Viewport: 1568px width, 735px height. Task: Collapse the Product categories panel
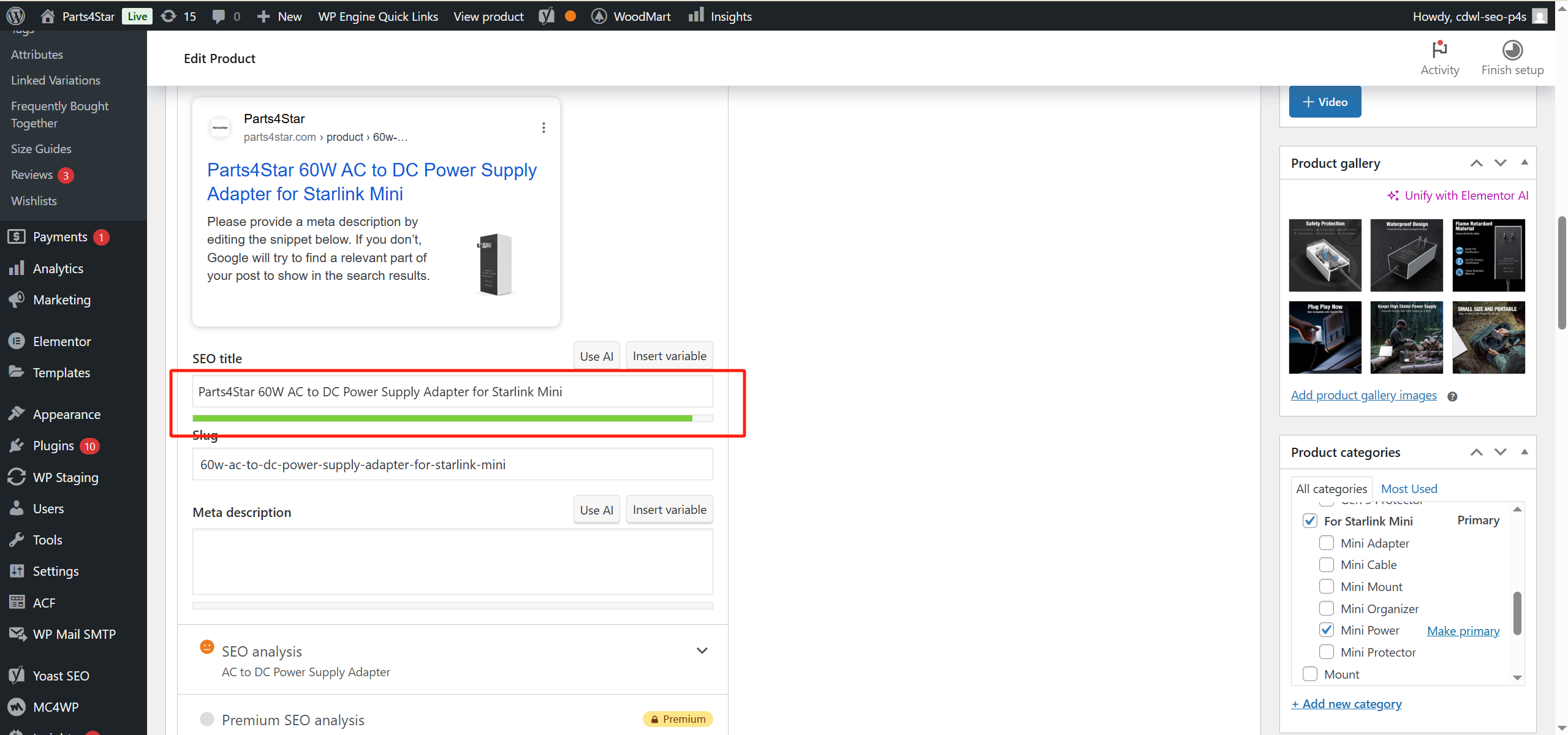pyautogui.click(x=1524, y=452)
